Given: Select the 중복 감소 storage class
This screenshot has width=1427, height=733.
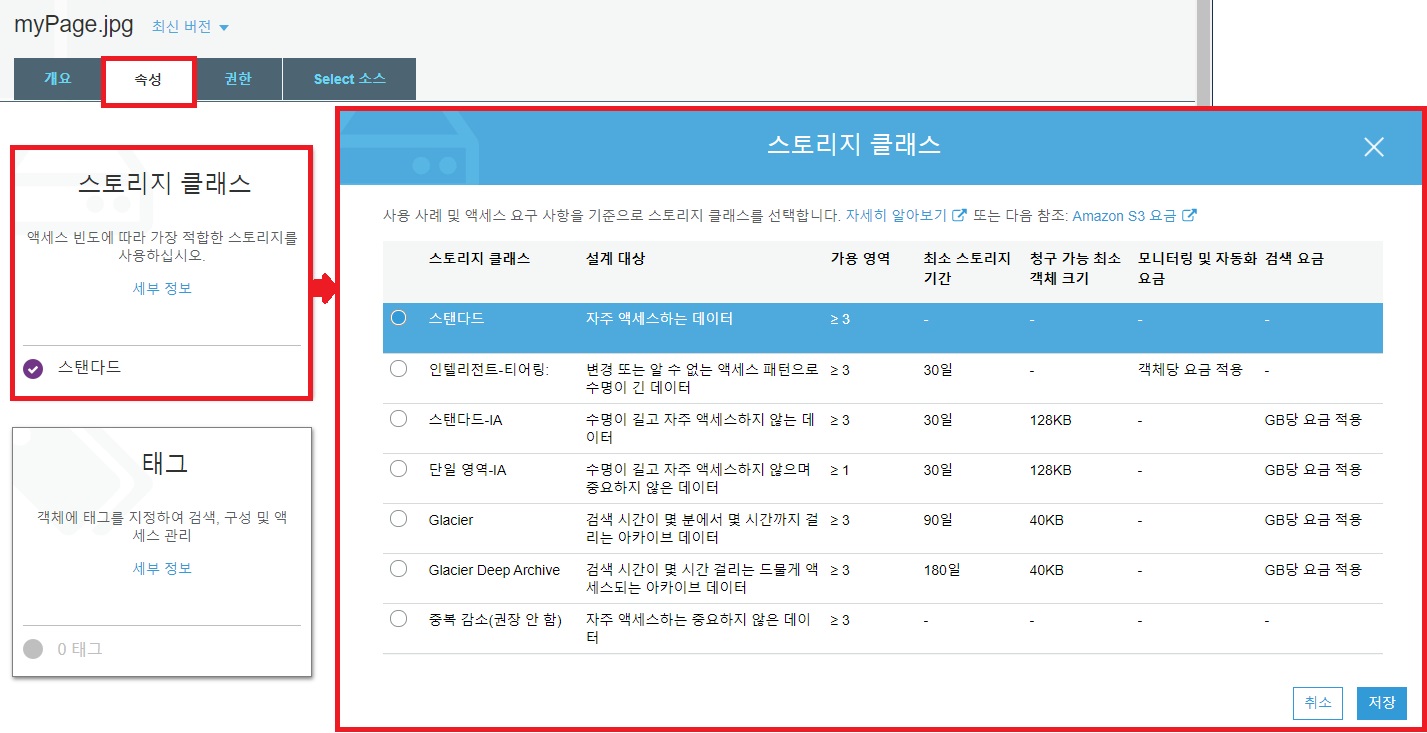Looking at the screenshot, I should pyautogui.click(x=398, y=619).
